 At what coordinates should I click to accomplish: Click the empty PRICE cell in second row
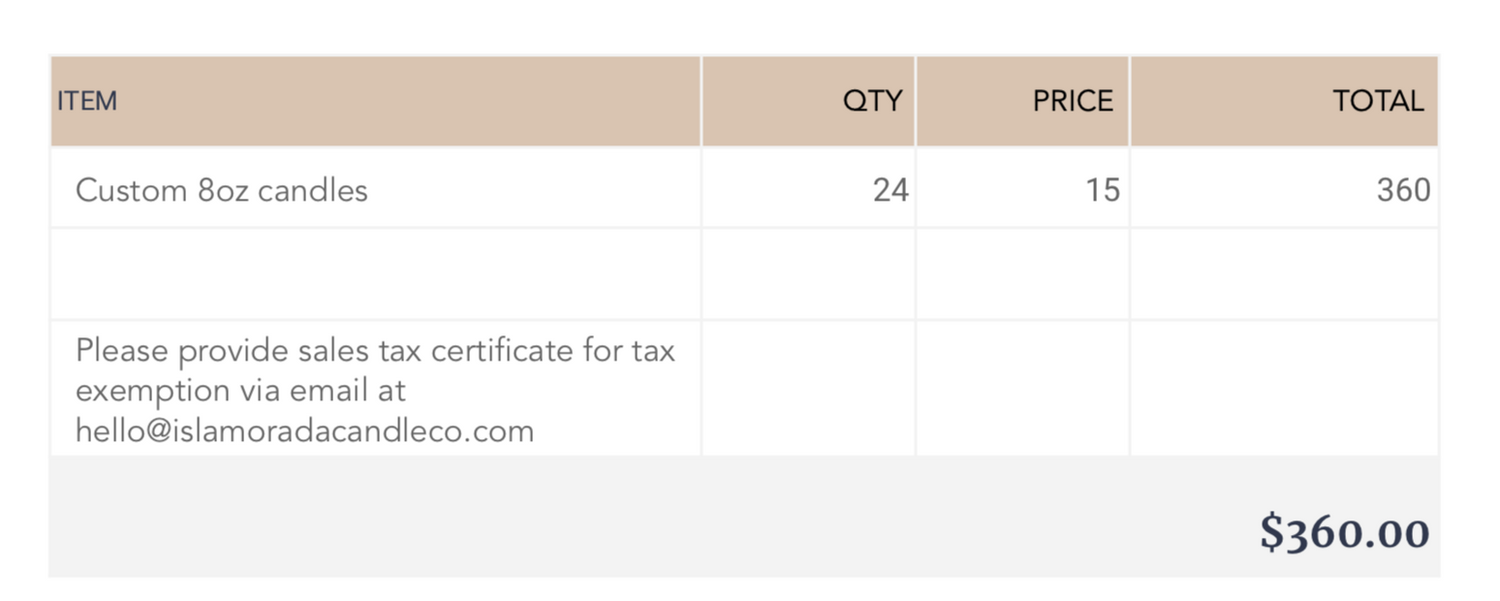point(1023,274)
